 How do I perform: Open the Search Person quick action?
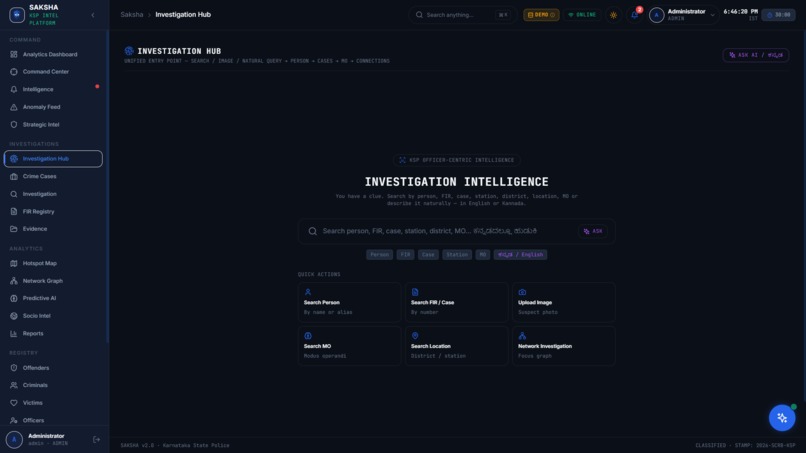pos(350,302)
